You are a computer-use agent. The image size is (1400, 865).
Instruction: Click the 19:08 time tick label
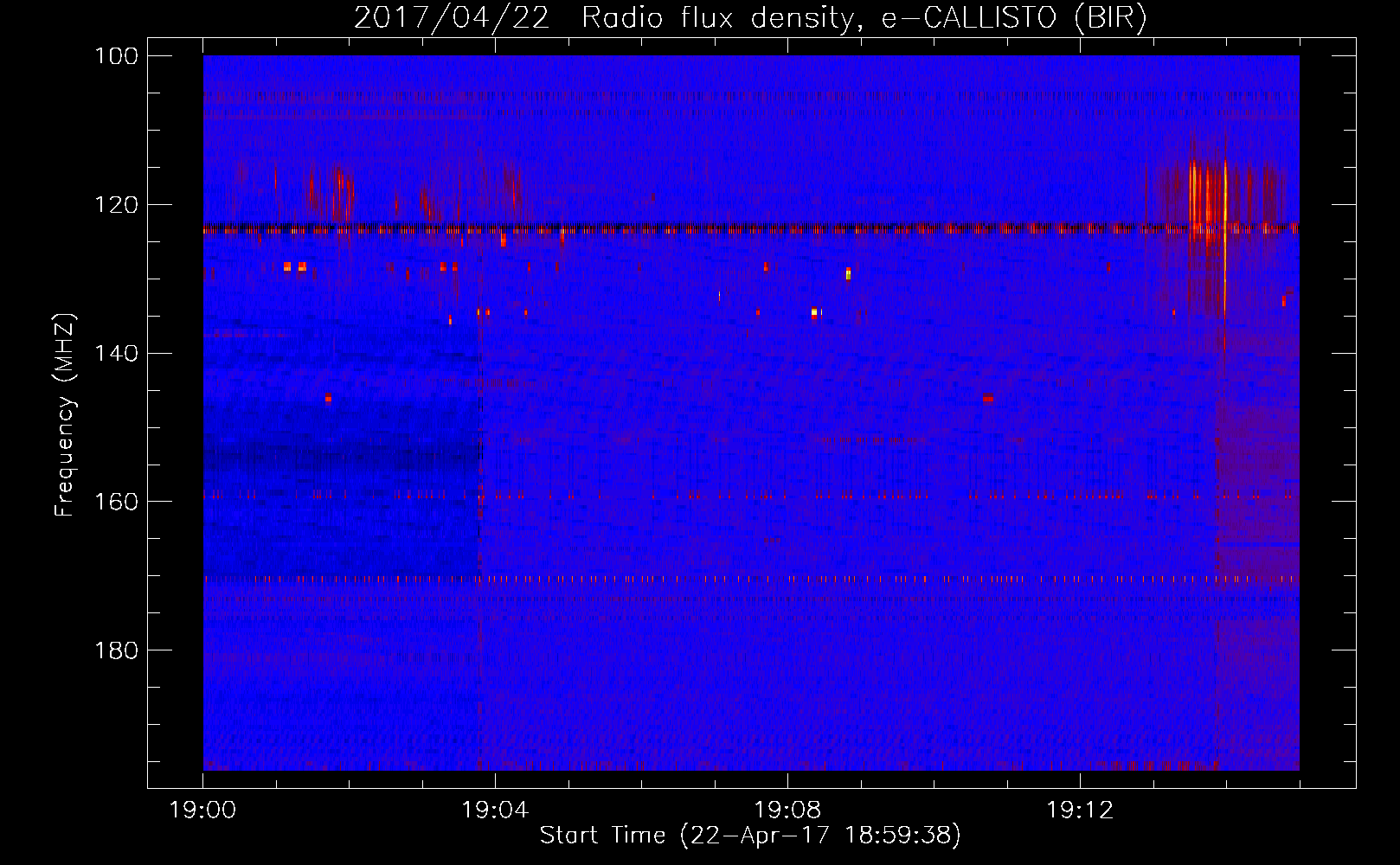(787, 811)
